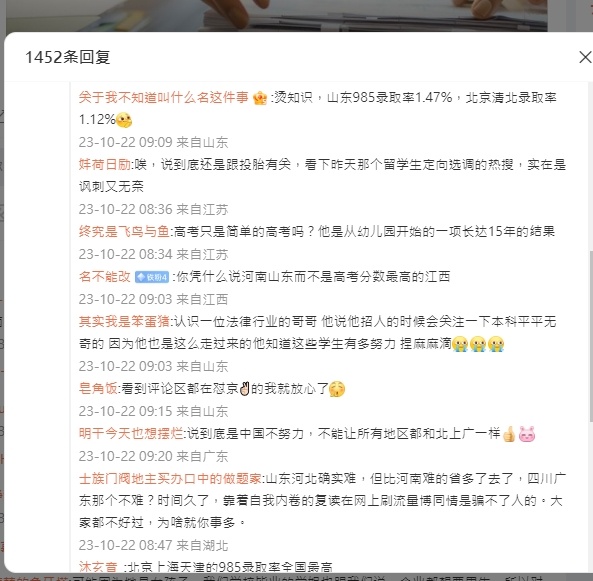This screenshot has height=581, width=593.
Task: Open profile of user 关于我不知道叫什么名这件事
Action: (163, 98)
